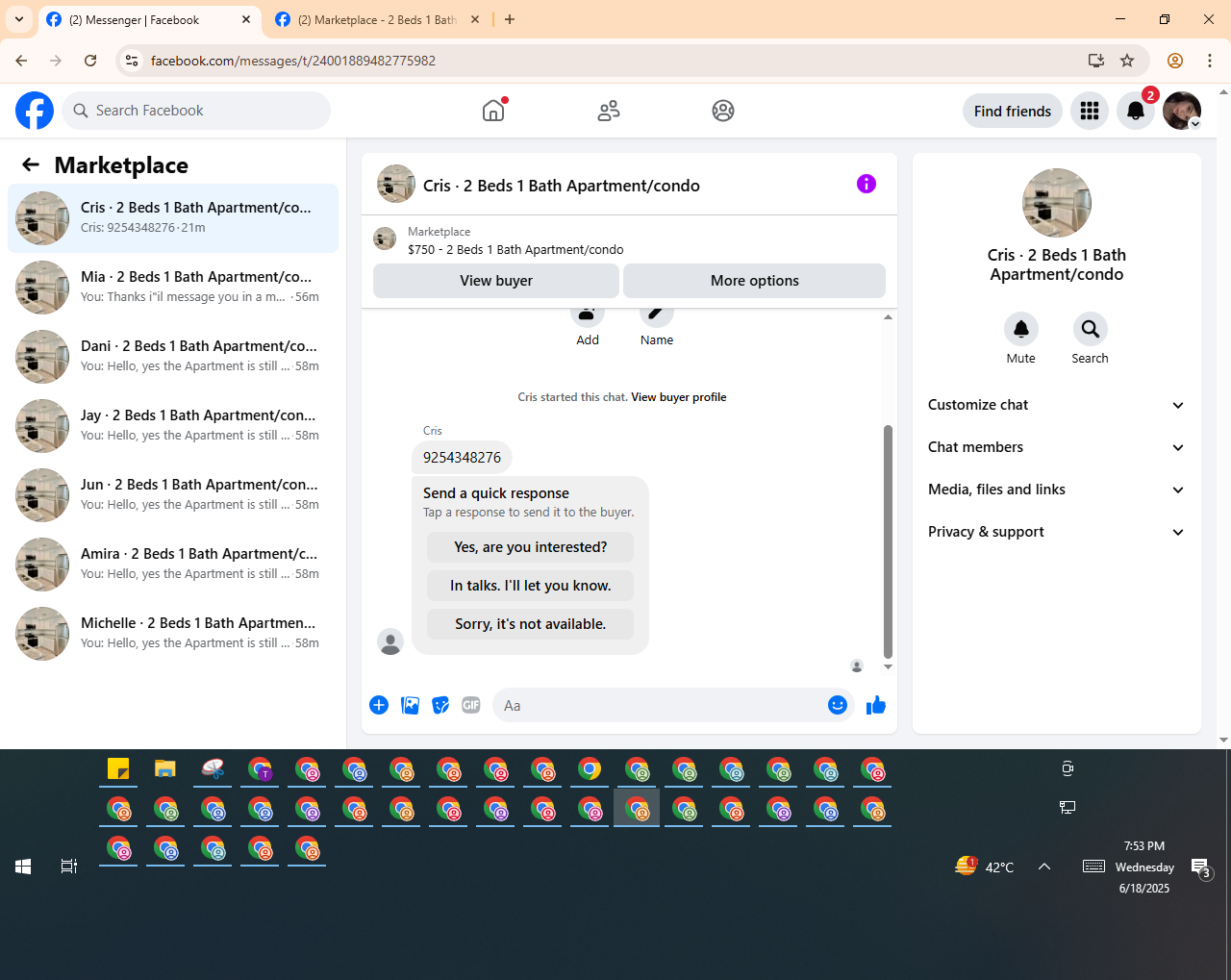Screen dimensions: 1231x980
Task: Click the Search Facebook field
Action: [196, 111]
